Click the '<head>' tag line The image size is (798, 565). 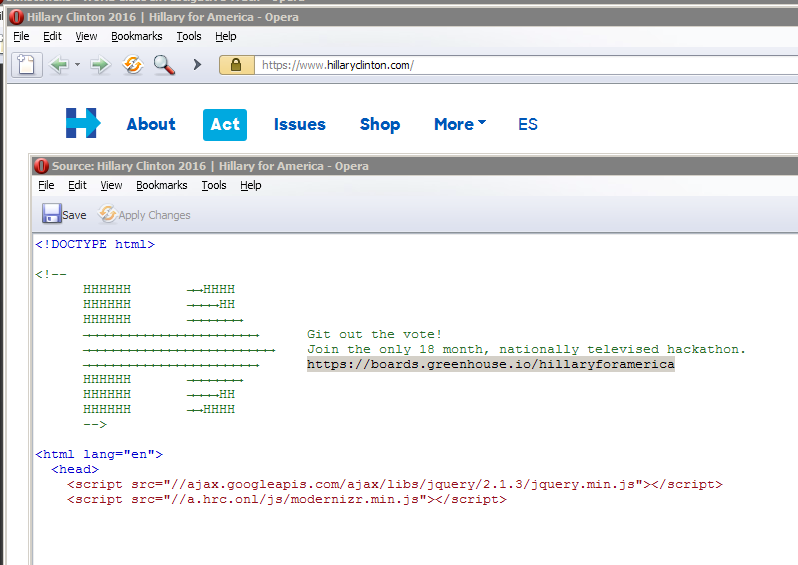point(75,469)
